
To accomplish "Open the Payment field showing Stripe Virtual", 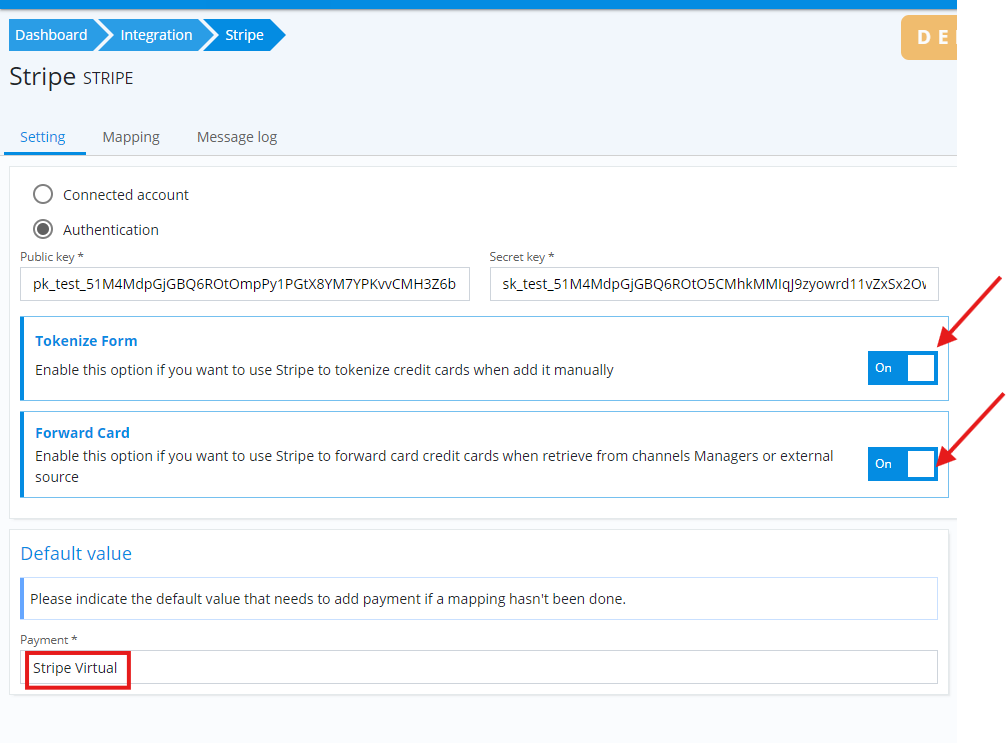I will (479, 667).
